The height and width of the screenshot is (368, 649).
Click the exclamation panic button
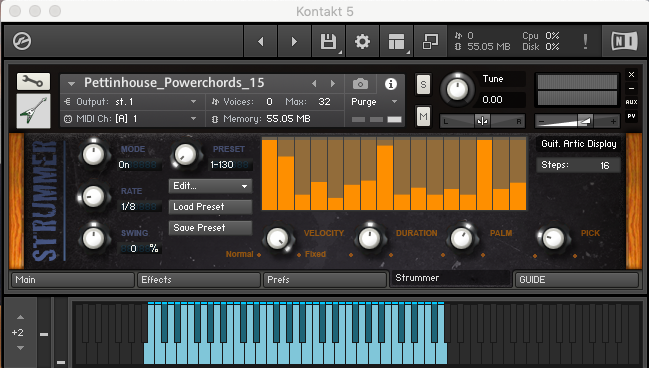pos(585,41)
